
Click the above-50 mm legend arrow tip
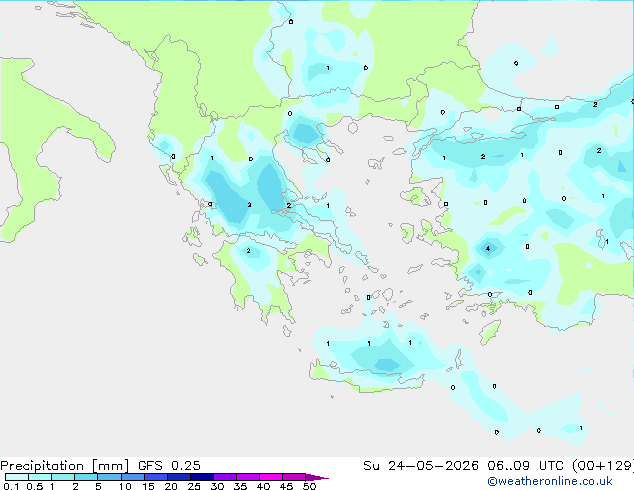pos(317,477)
